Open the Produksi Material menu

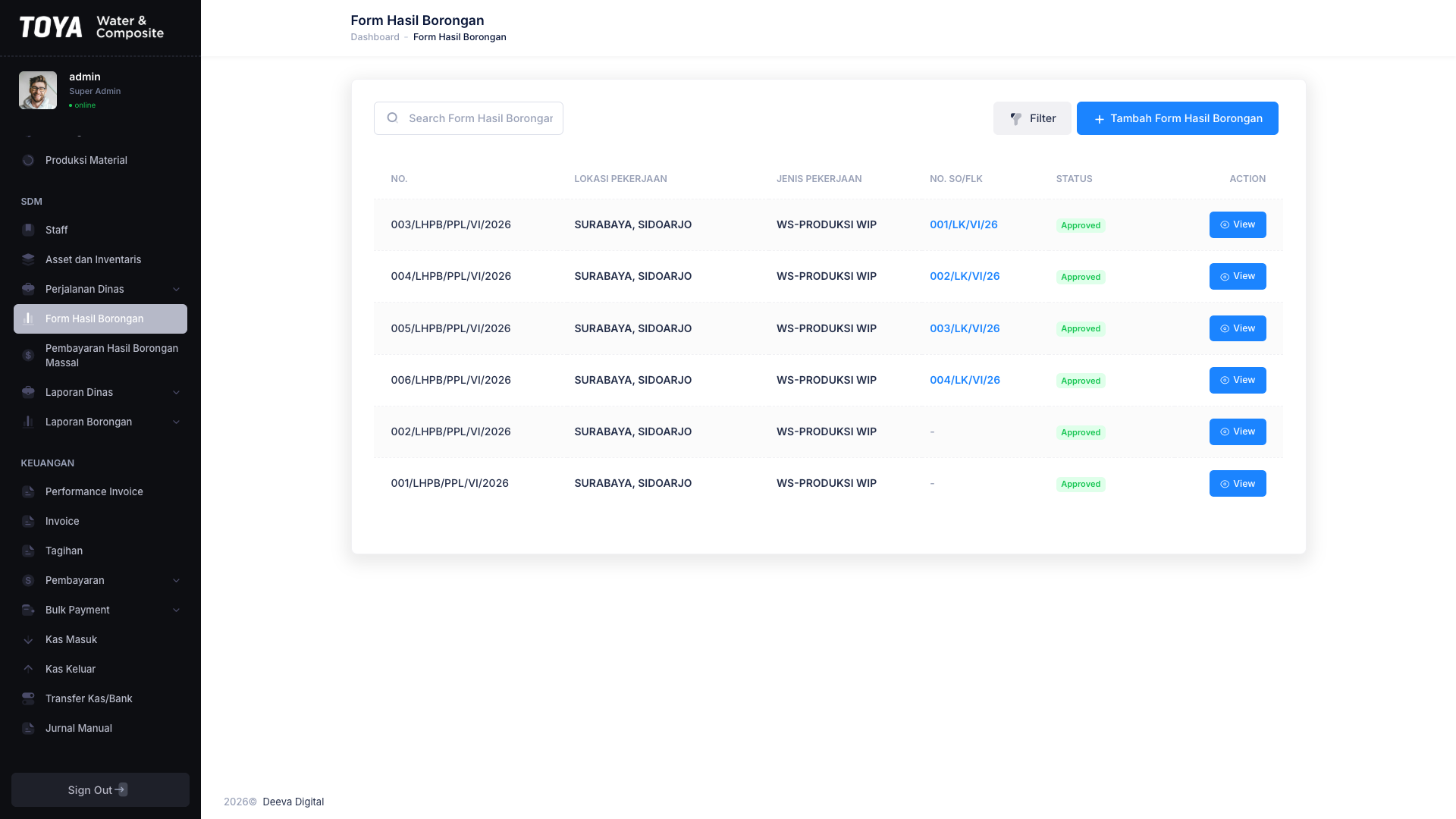click(x=100, y=160)
